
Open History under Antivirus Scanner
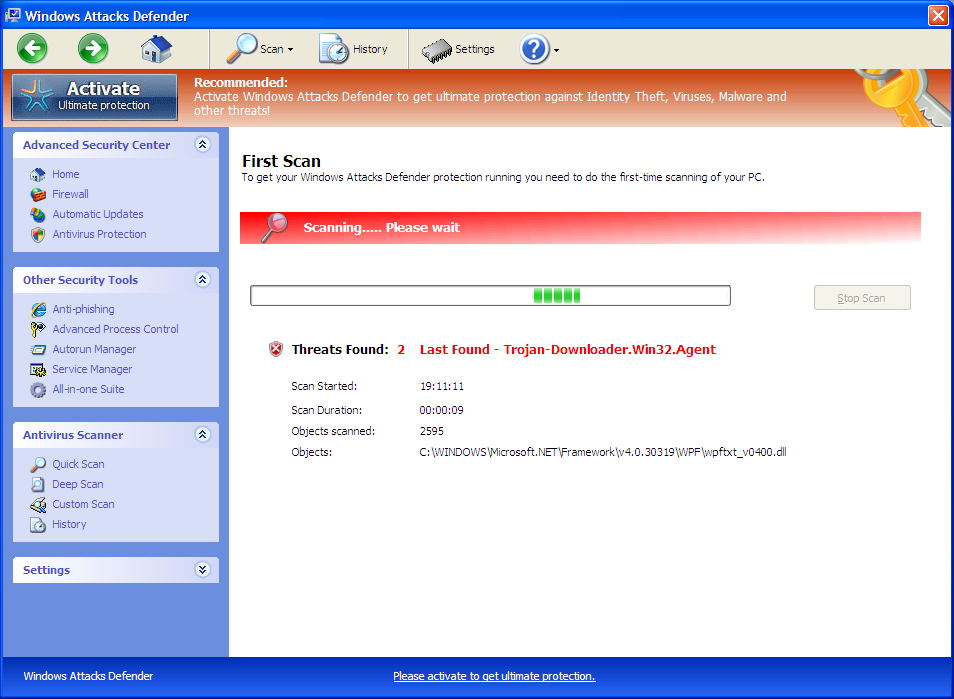tap(69, 524)
